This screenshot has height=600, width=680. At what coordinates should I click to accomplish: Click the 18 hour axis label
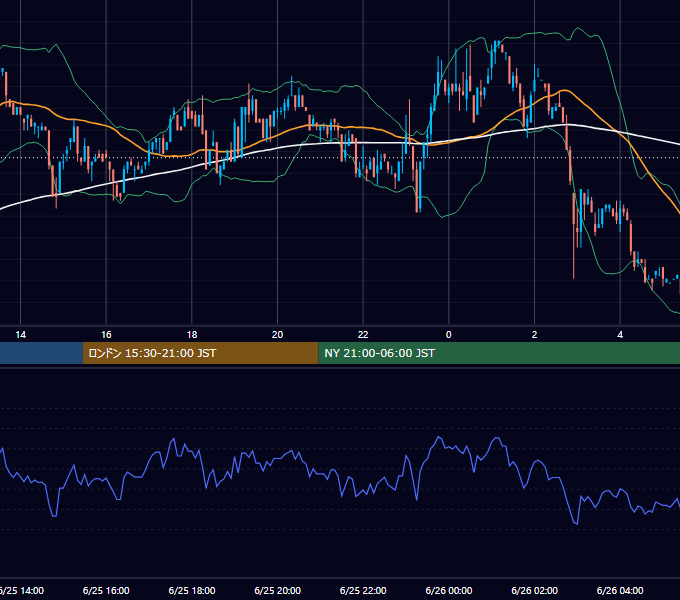click(192, 335)
